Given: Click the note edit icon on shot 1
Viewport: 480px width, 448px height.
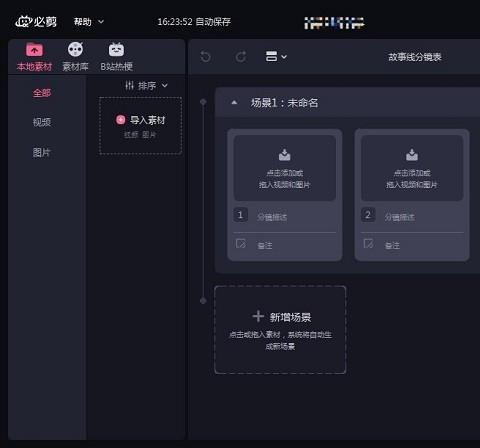Looking at the screenshot, I should (241, 244).
